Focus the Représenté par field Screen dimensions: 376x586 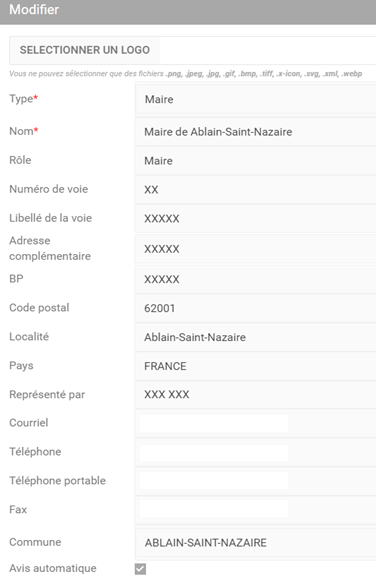(x=256, y=395)
